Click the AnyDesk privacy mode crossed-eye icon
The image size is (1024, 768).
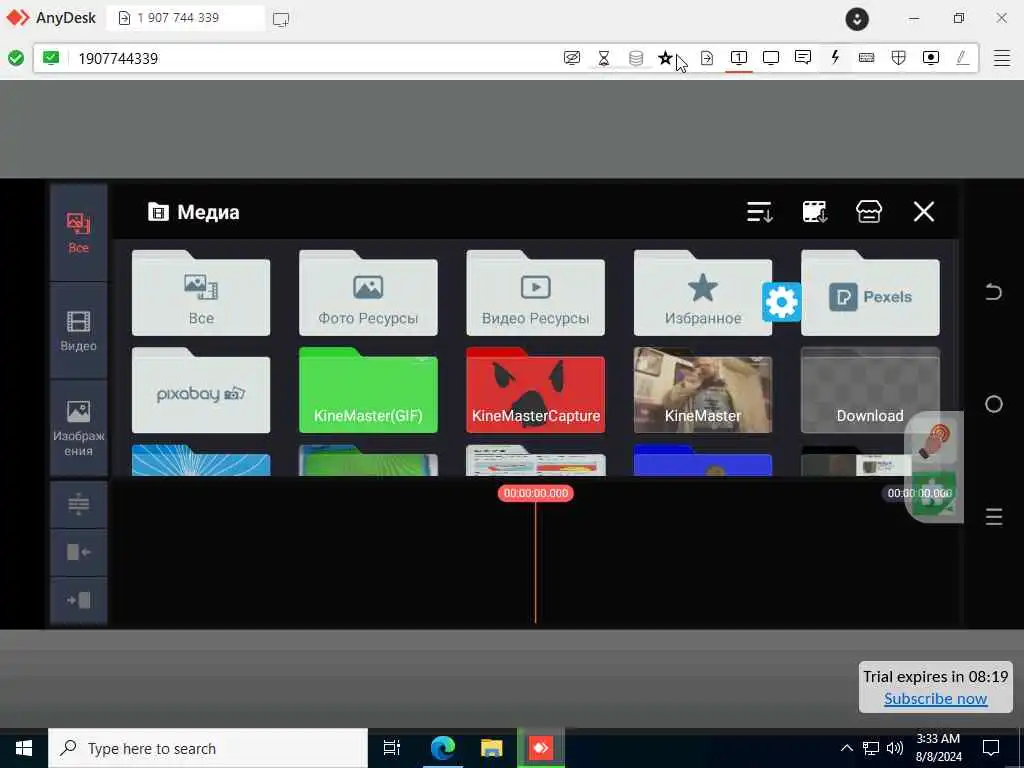(x=571, y=58)
